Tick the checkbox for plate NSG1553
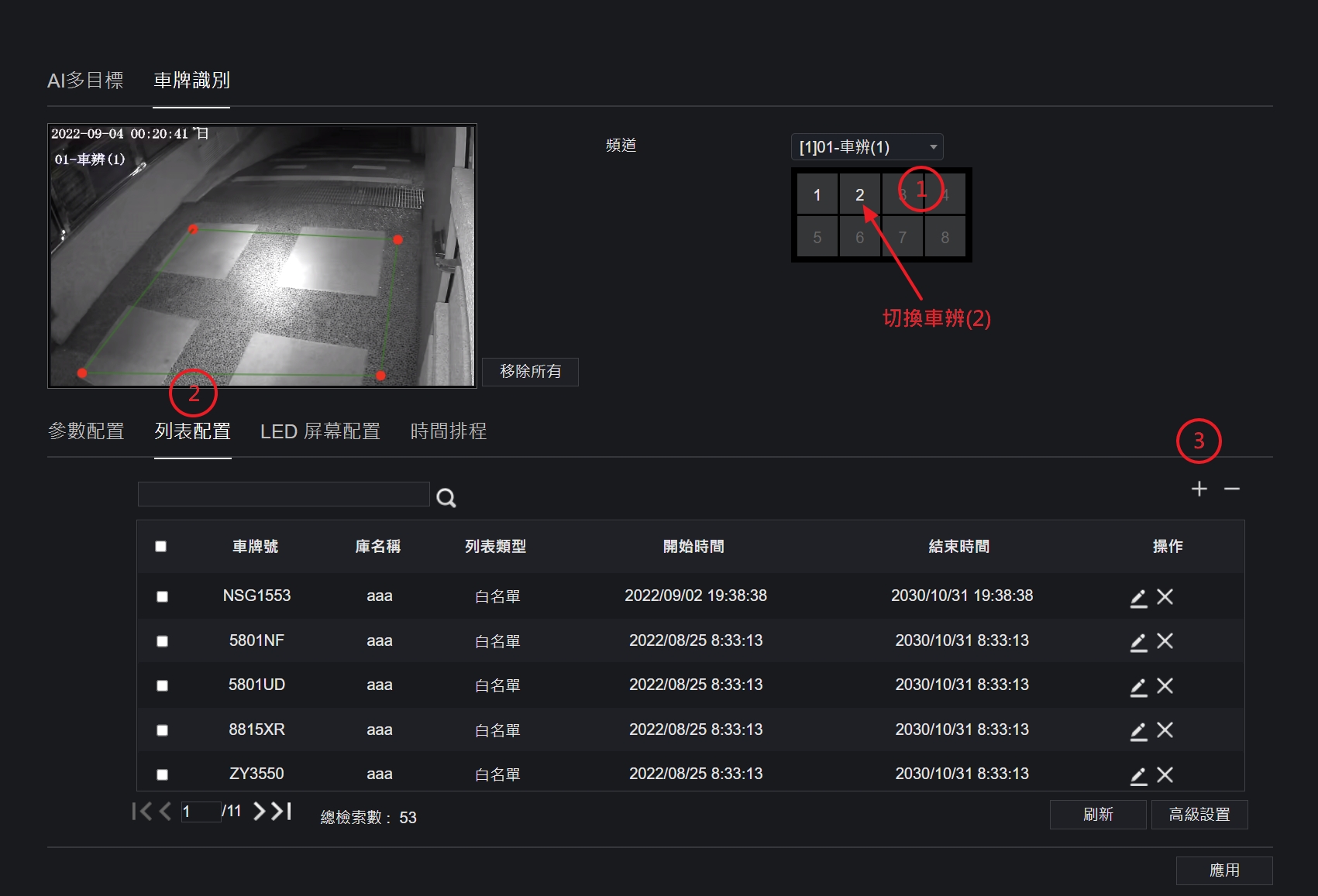This screenshot has height=896, width=1318. pos(162,596)
